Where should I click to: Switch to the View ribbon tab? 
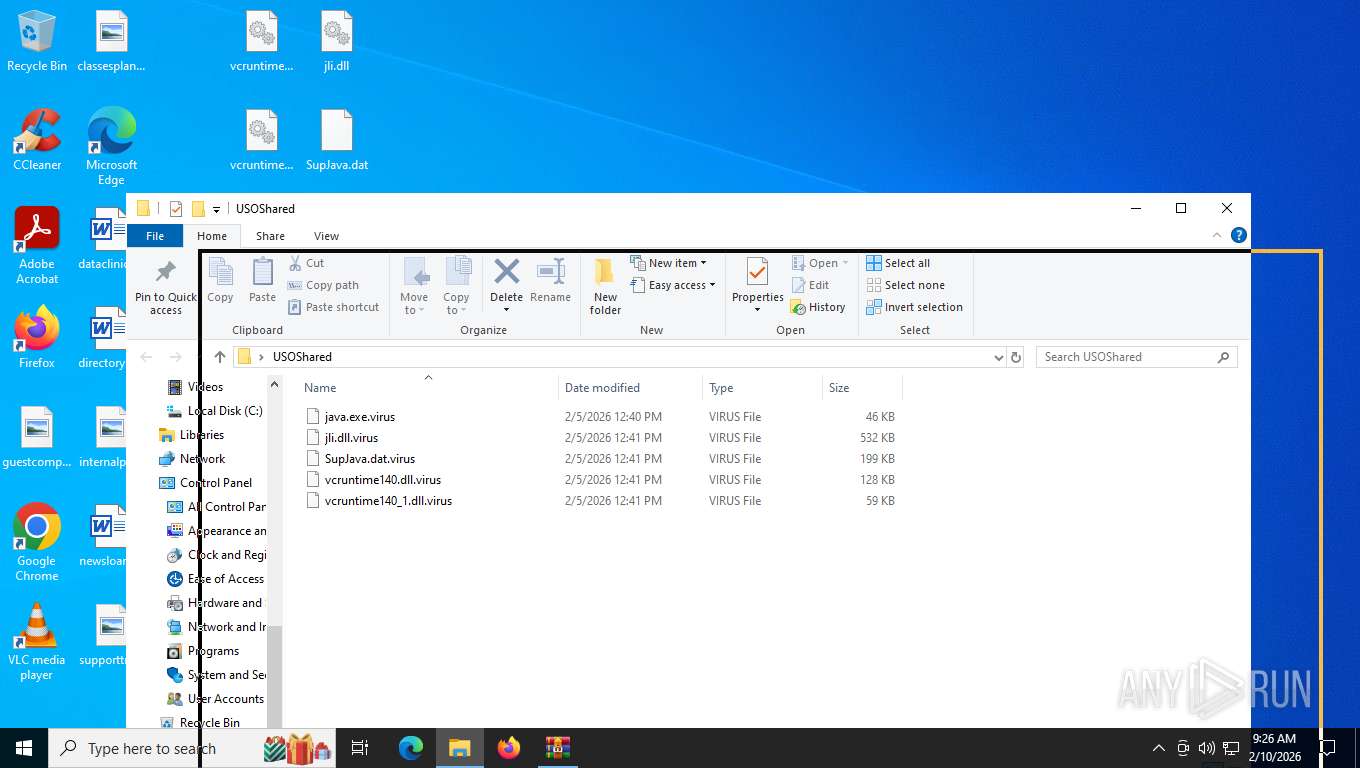(327, 236)
